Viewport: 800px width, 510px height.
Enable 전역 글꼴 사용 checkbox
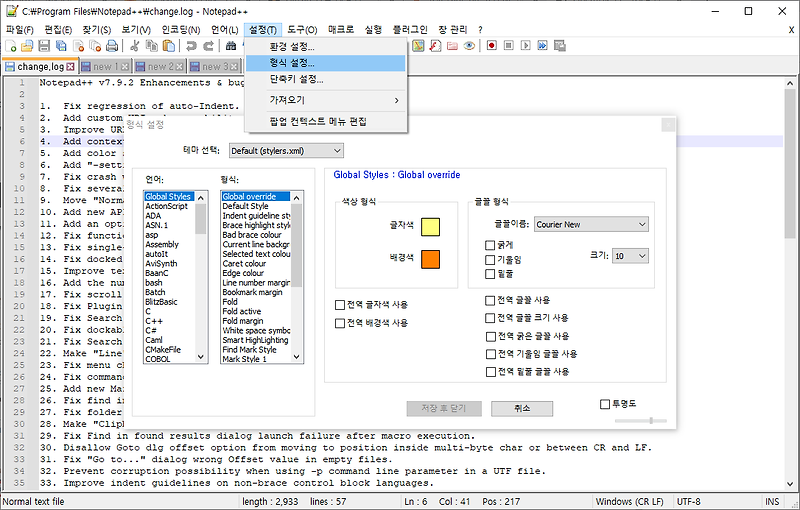point(490,300)
